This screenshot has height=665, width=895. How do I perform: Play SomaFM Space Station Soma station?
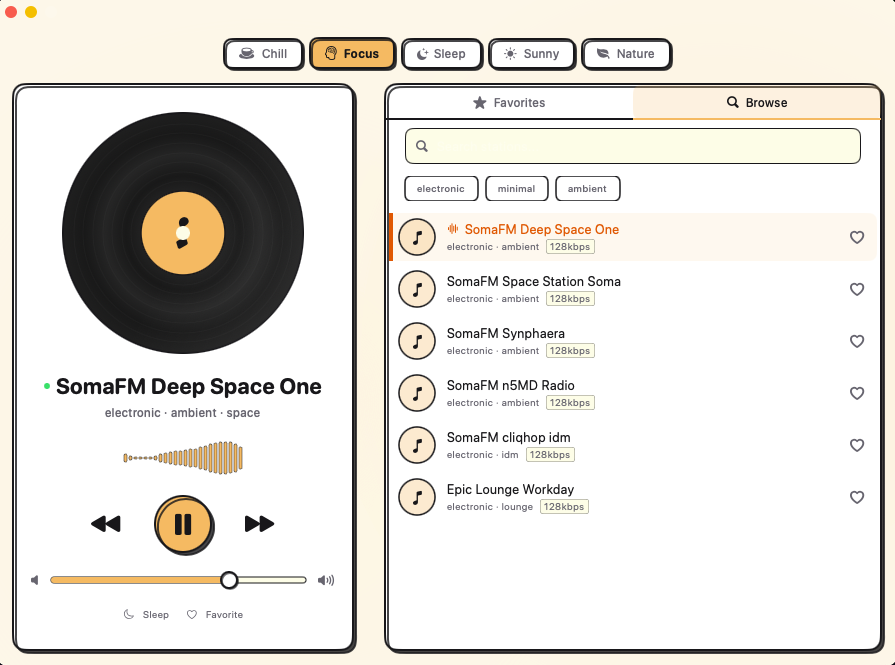(634, 289)
